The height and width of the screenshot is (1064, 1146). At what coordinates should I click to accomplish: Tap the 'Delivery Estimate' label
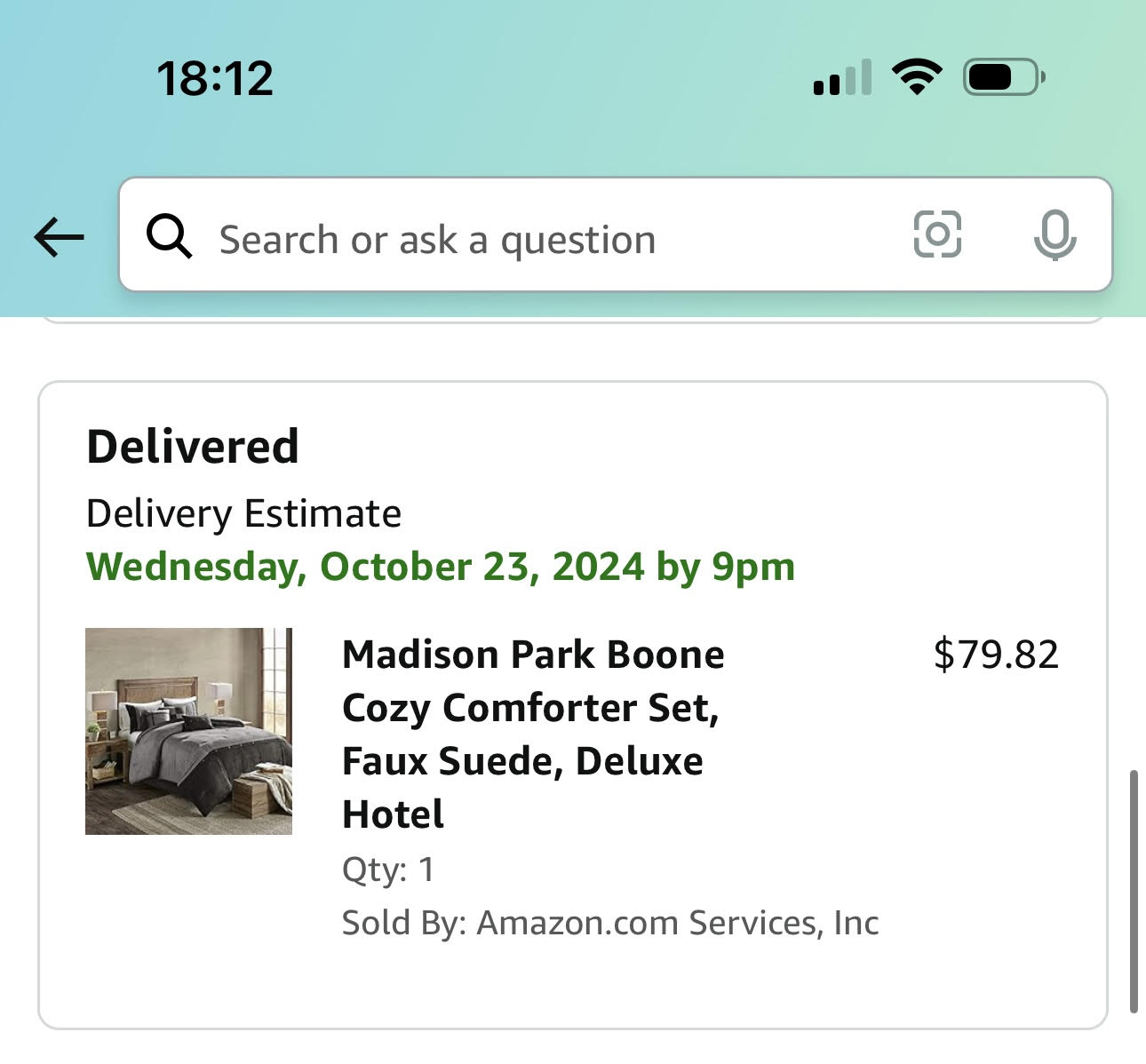click(243, 513)
